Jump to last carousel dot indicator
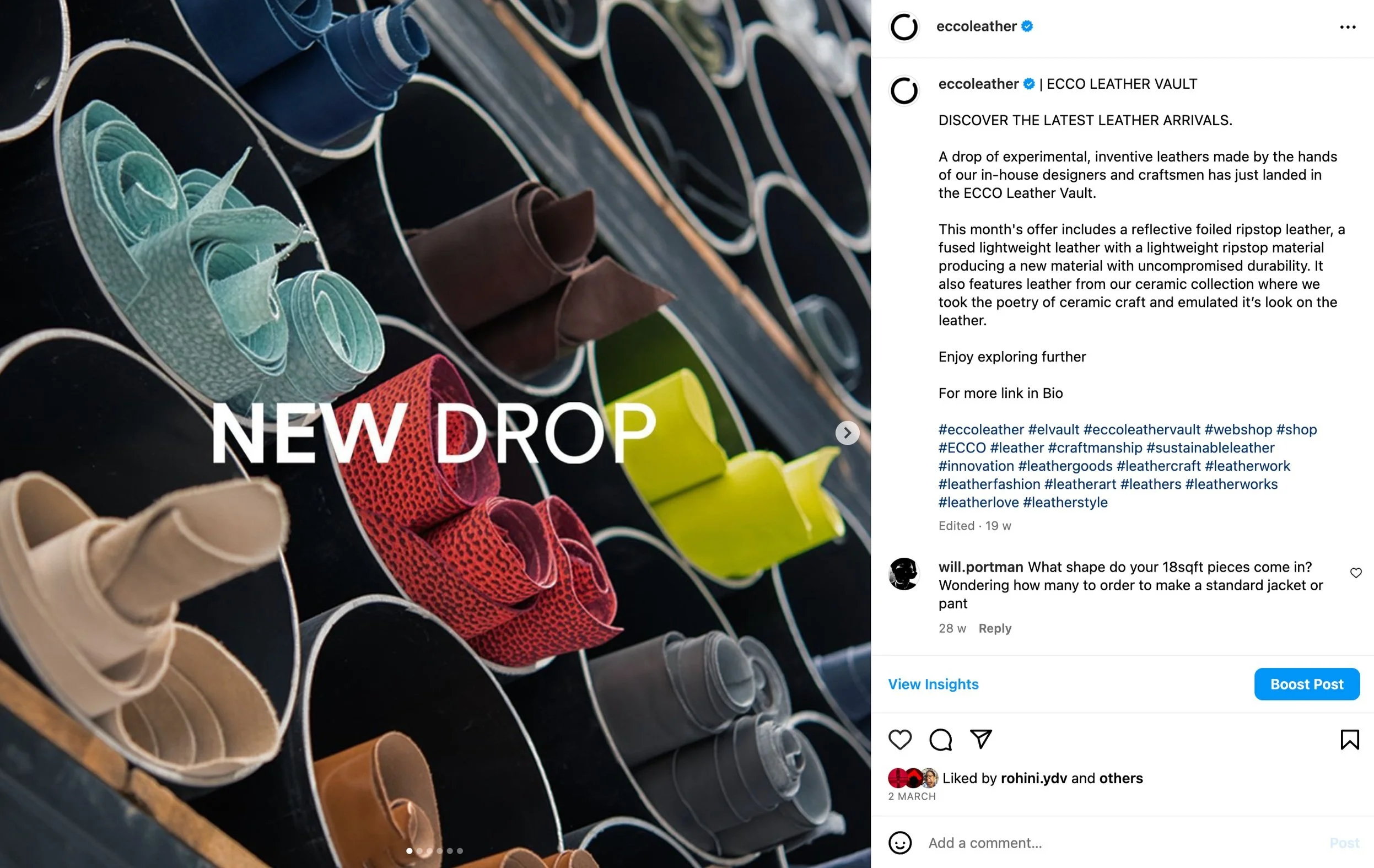The height and width of the screenshot is (868, 1374). pos(460,851)
